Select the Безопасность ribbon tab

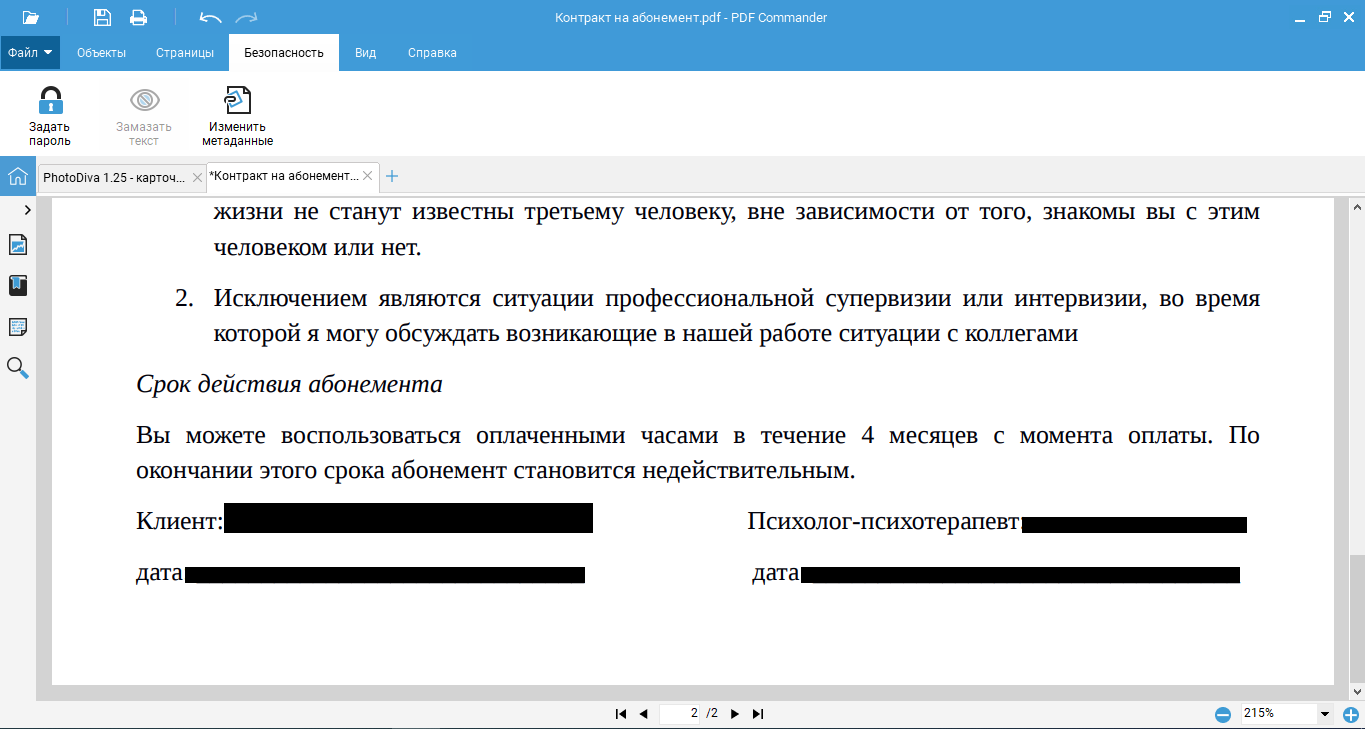click(284, 53)
